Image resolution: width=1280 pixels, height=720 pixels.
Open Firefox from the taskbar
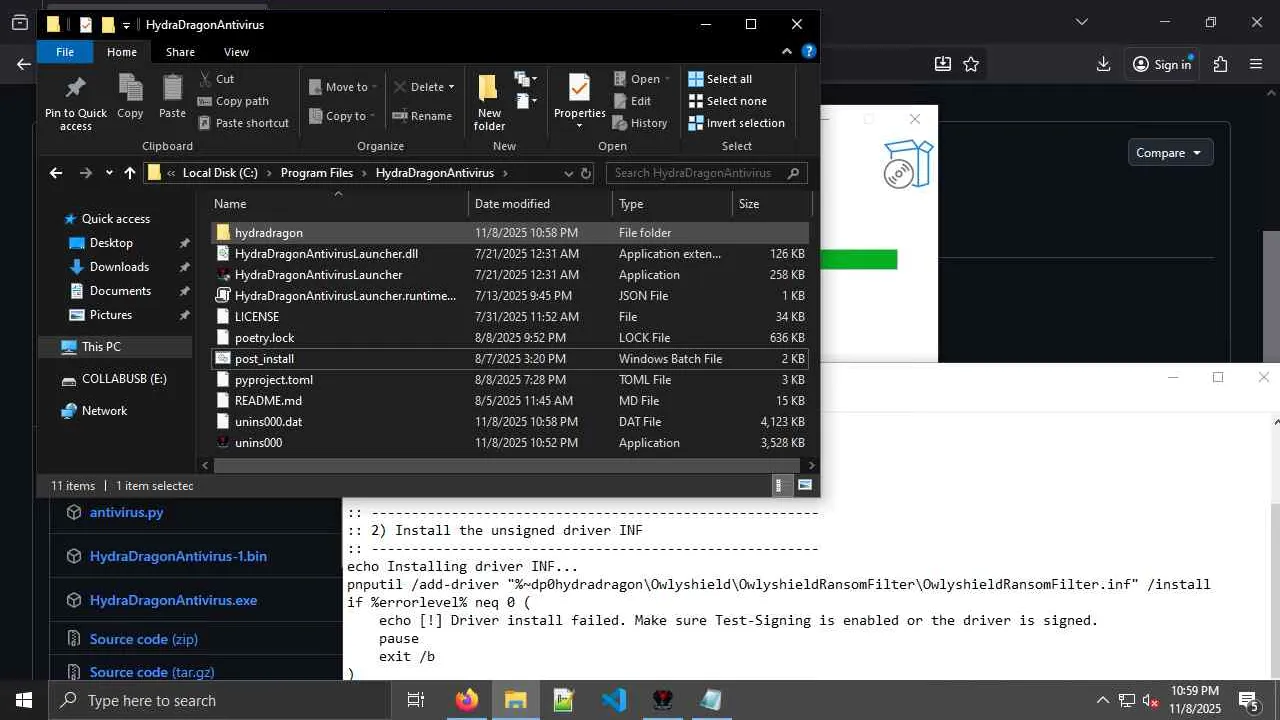467,700
